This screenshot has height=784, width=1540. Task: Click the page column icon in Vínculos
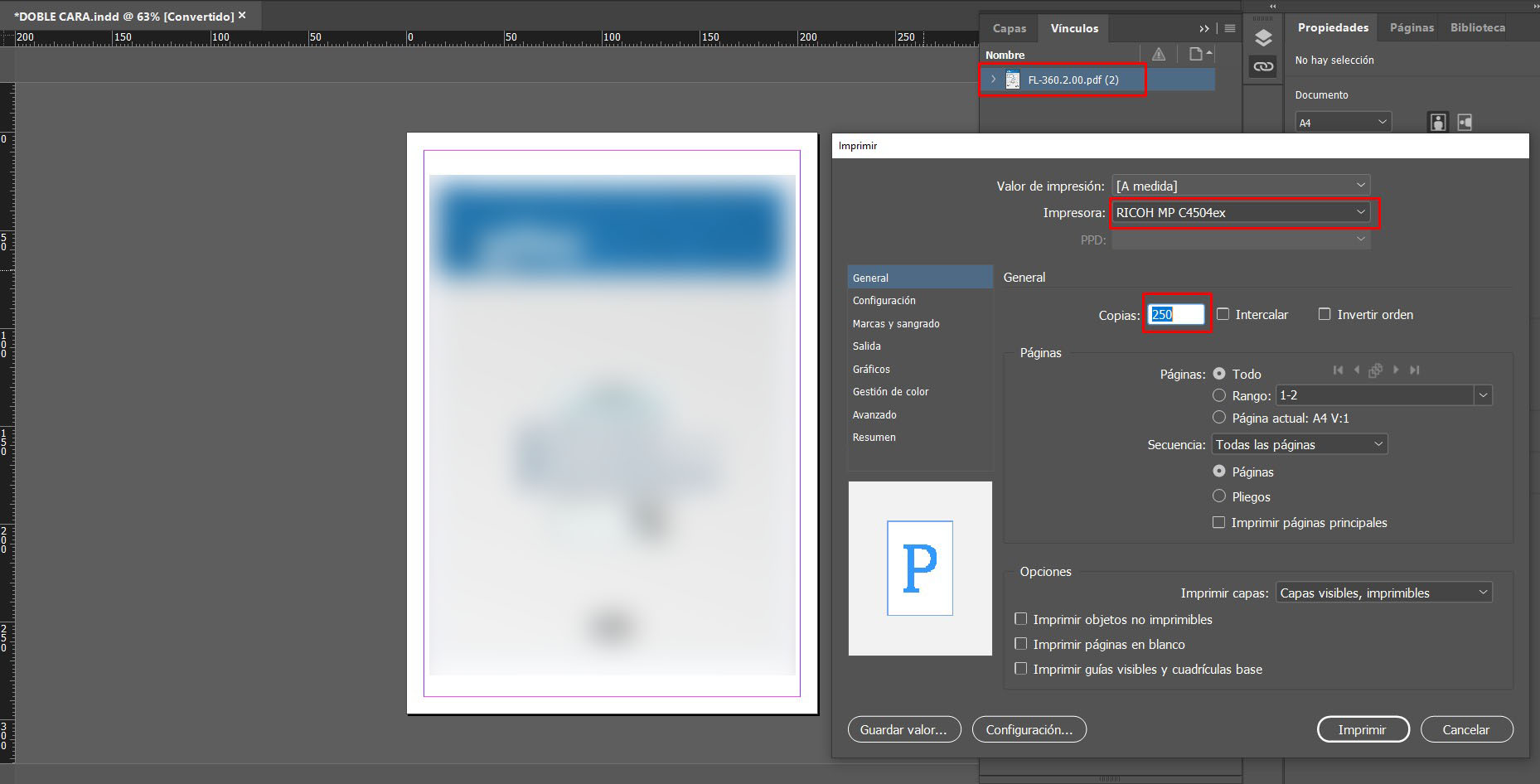pyautogui.click(x=1197, y=55)
